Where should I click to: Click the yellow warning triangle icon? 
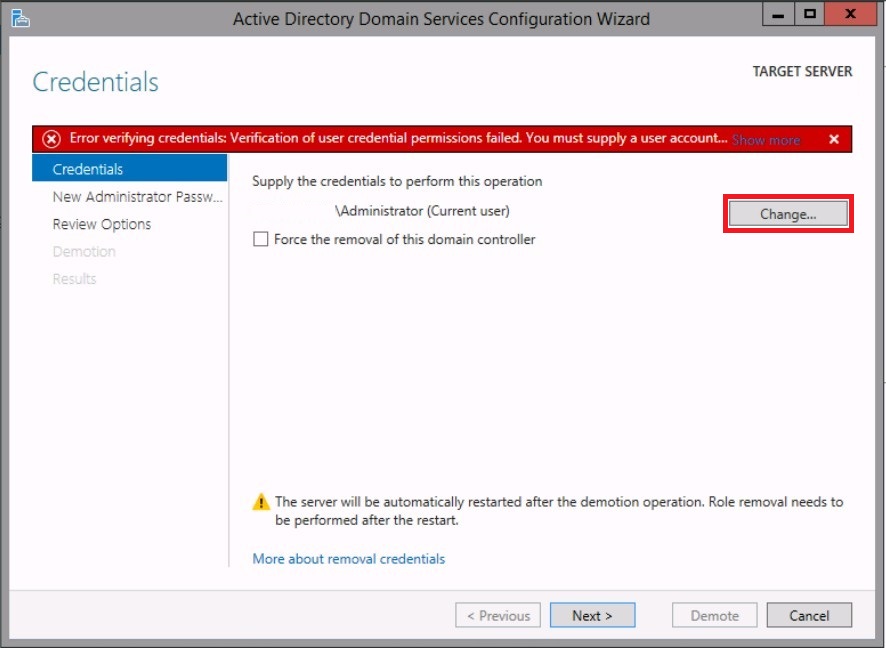(x=261, y=502)
